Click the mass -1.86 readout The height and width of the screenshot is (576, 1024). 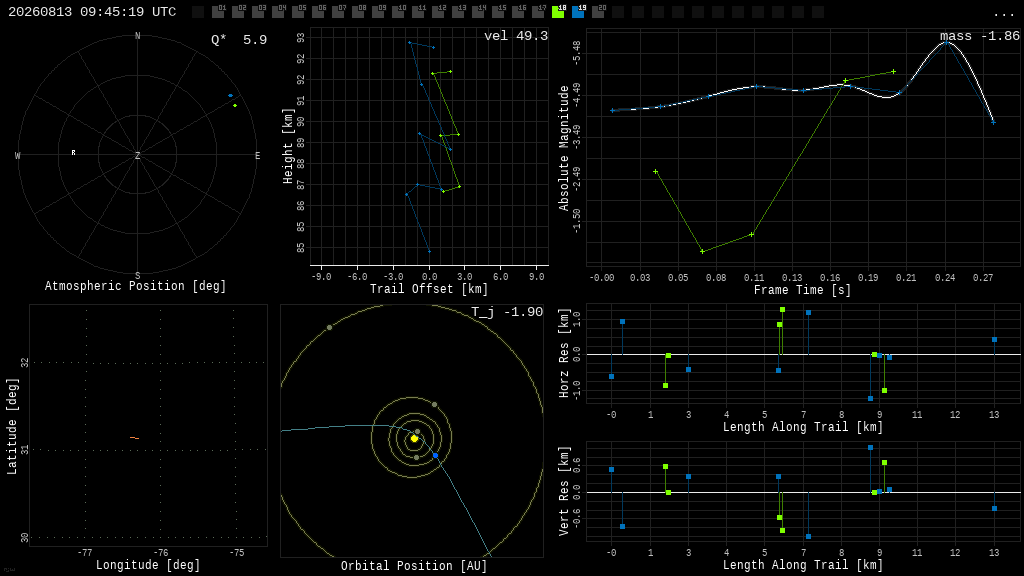point(980,36)
